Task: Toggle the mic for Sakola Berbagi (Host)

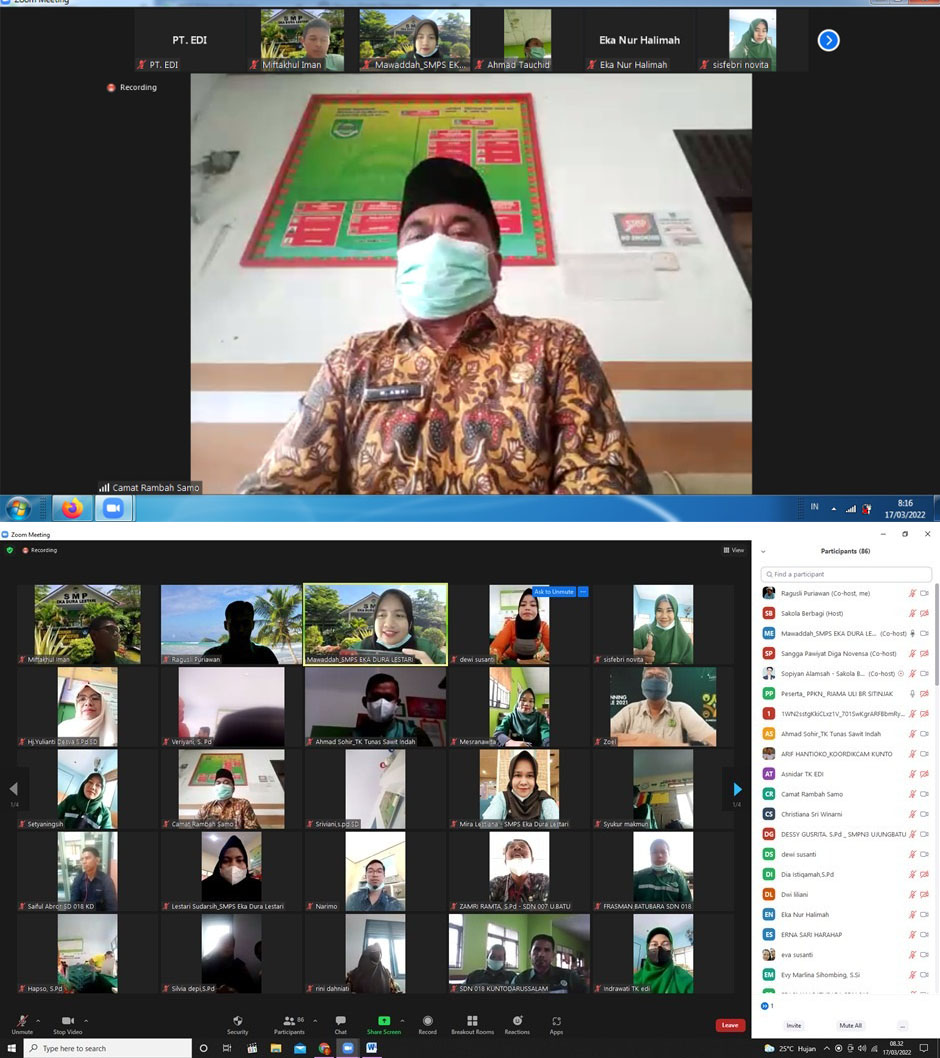Action: pos(912,613)
